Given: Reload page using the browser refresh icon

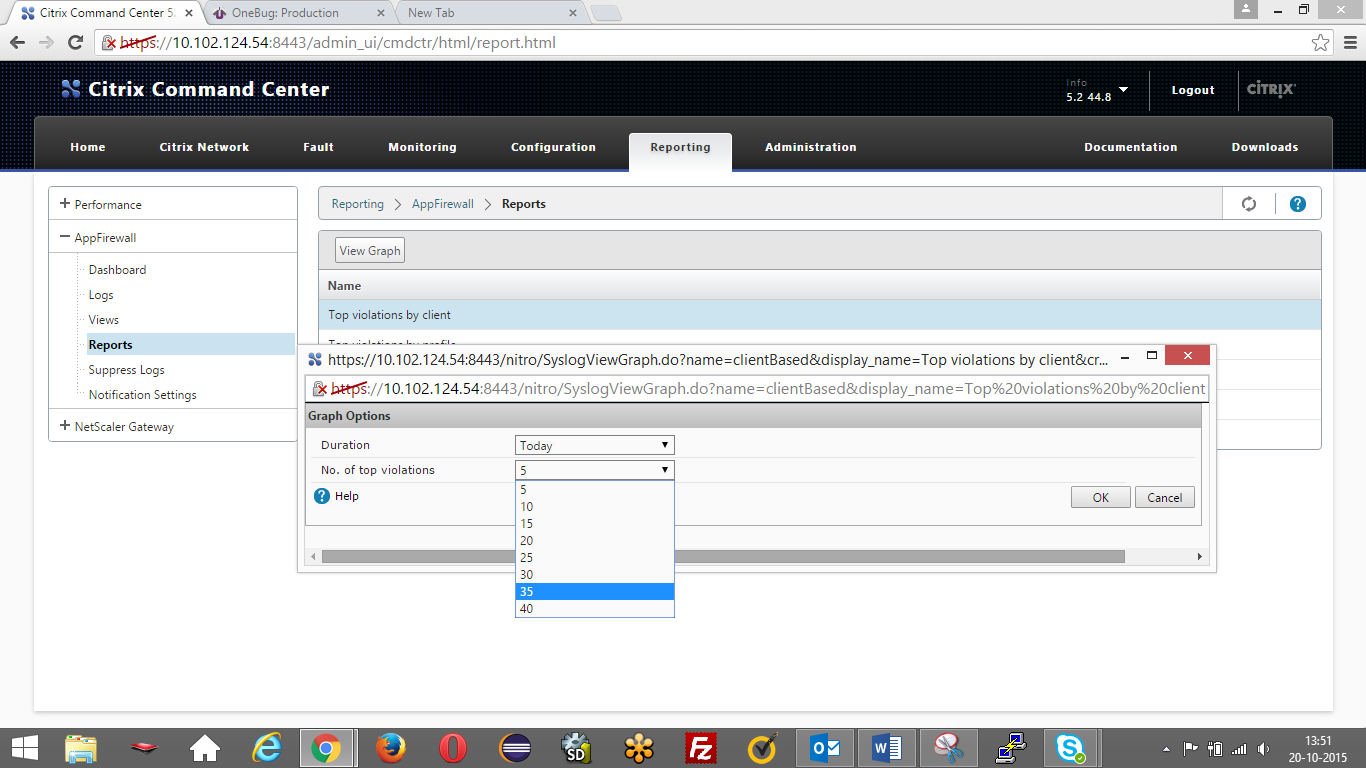Looking at the screenshot, I should (x=75, y=43).
